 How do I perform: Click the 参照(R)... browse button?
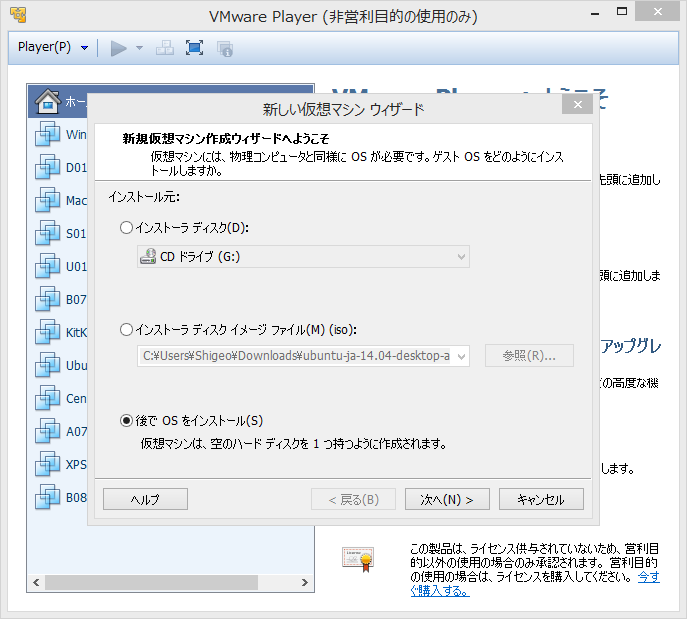[x=529, y=356]
